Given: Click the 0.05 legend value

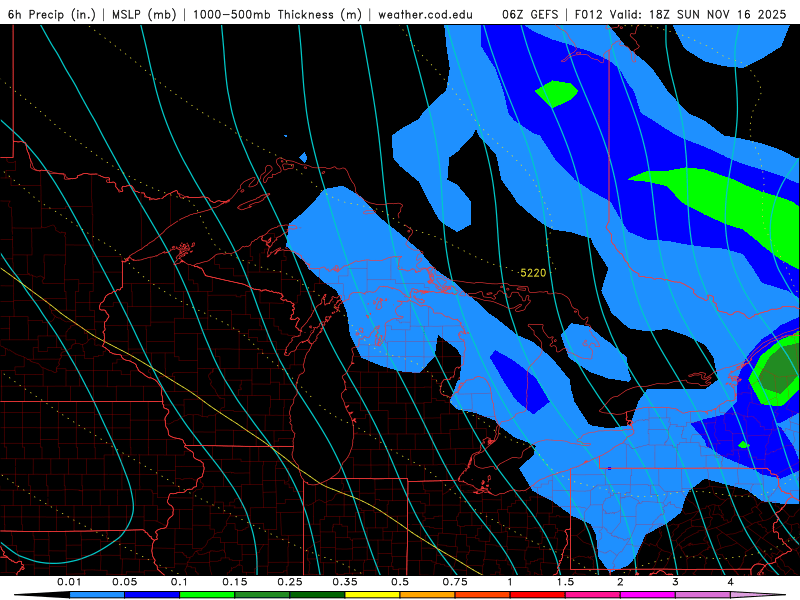Looking at the screenshot, I should (124, 582).
